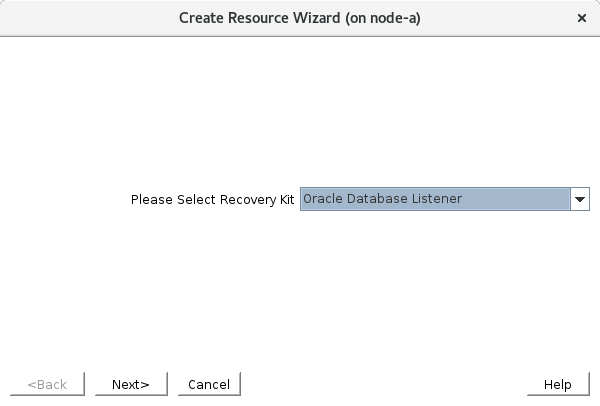The width and height of the screenshot is (600, 406).
Task: Click the greyed-out <Back button
Action: pos(47,384)
